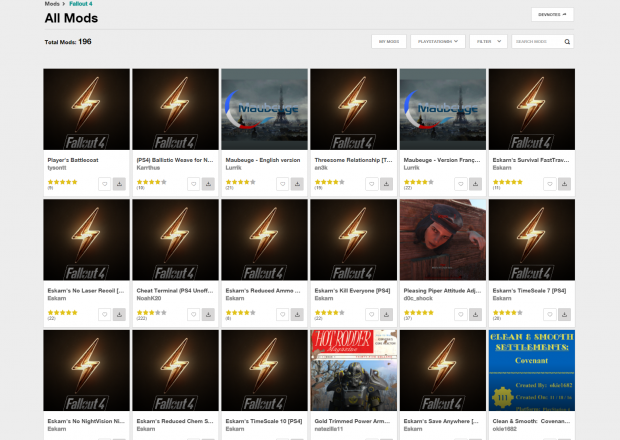Click author name natezilla11
This screenshot has width=620, height=440.
point(329,429)
